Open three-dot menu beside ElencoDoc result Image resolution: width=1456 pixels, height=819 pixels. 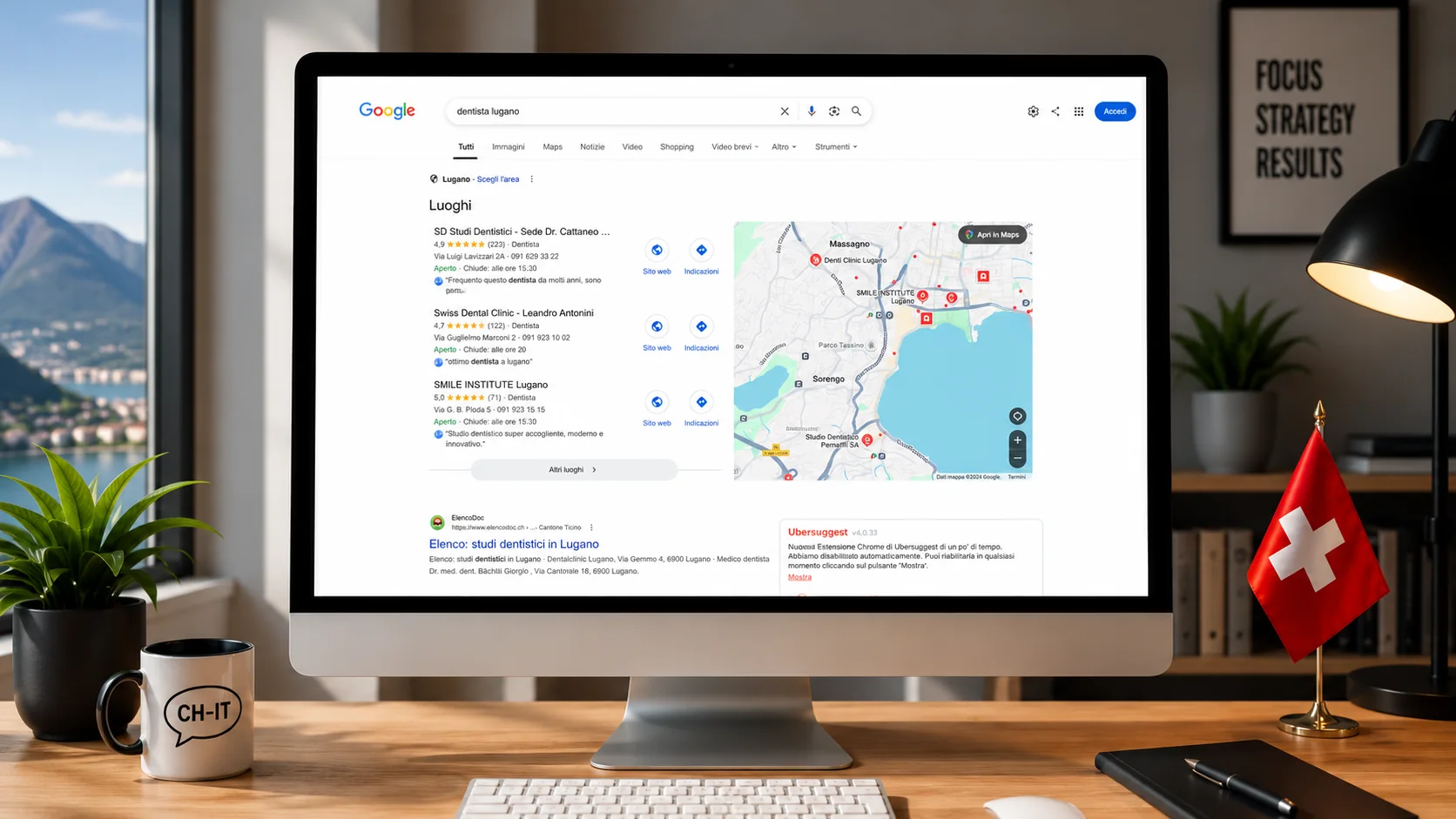(x=591, y=527)
